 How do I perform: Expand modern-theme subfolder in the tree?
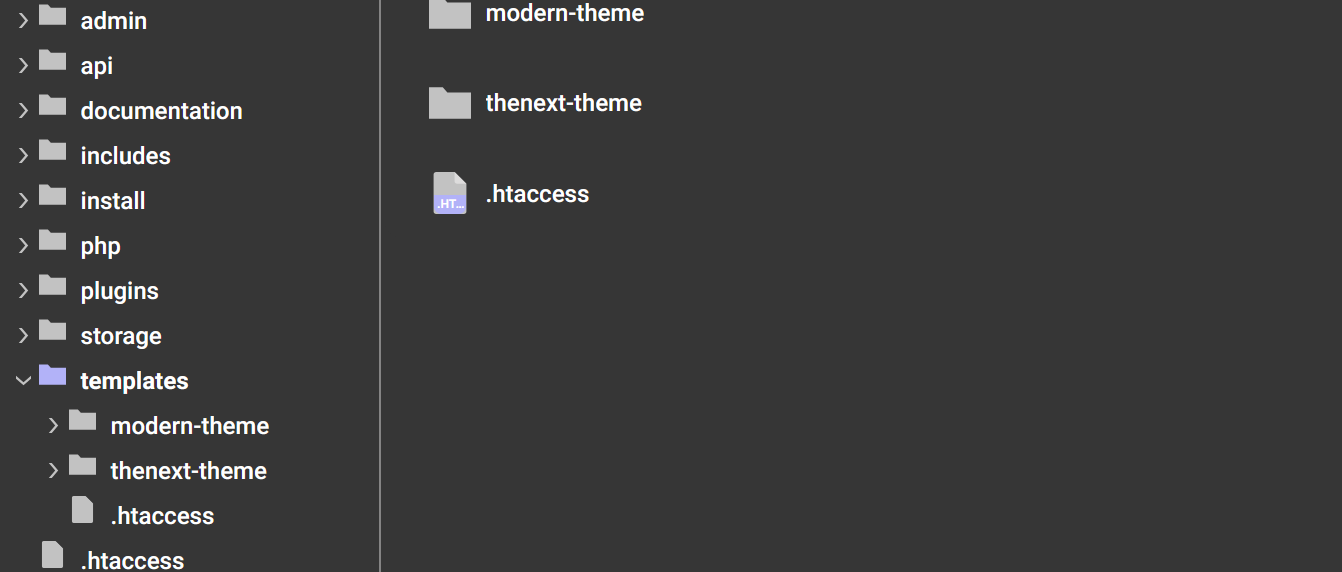pyautogui.click(x=53, y=426)
